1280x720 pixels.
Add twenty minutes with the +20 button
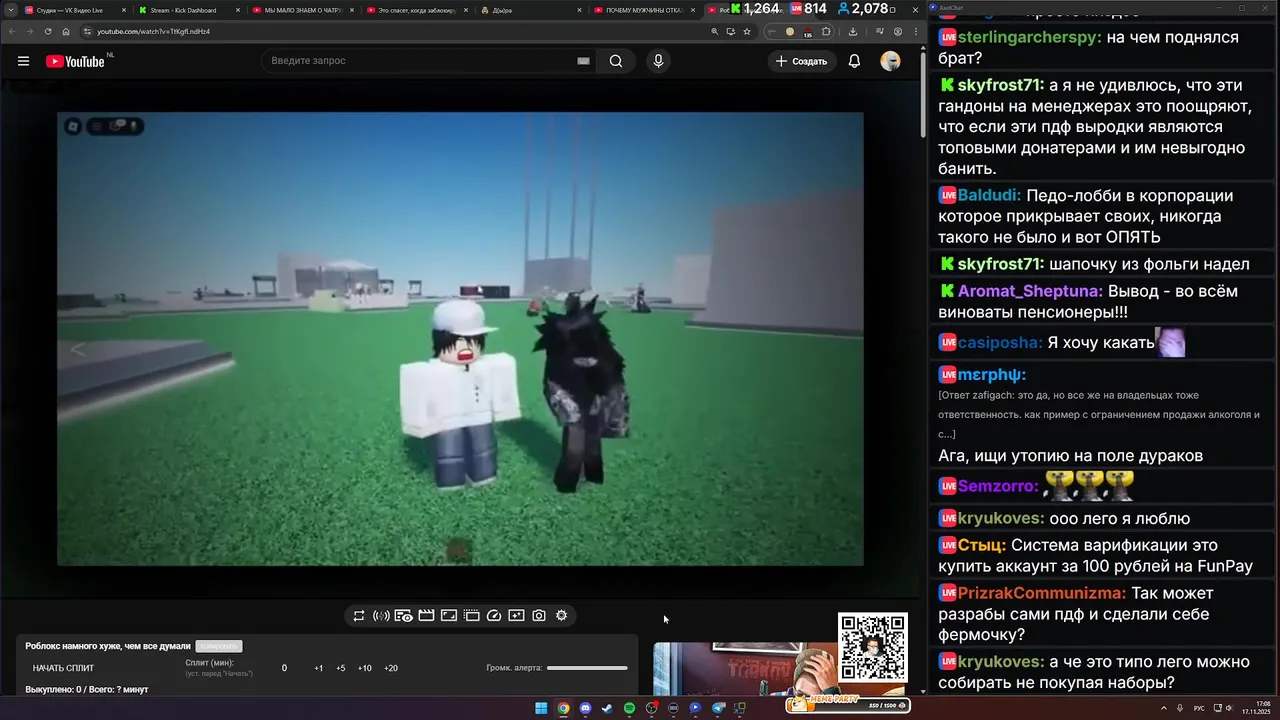point(391,668)
